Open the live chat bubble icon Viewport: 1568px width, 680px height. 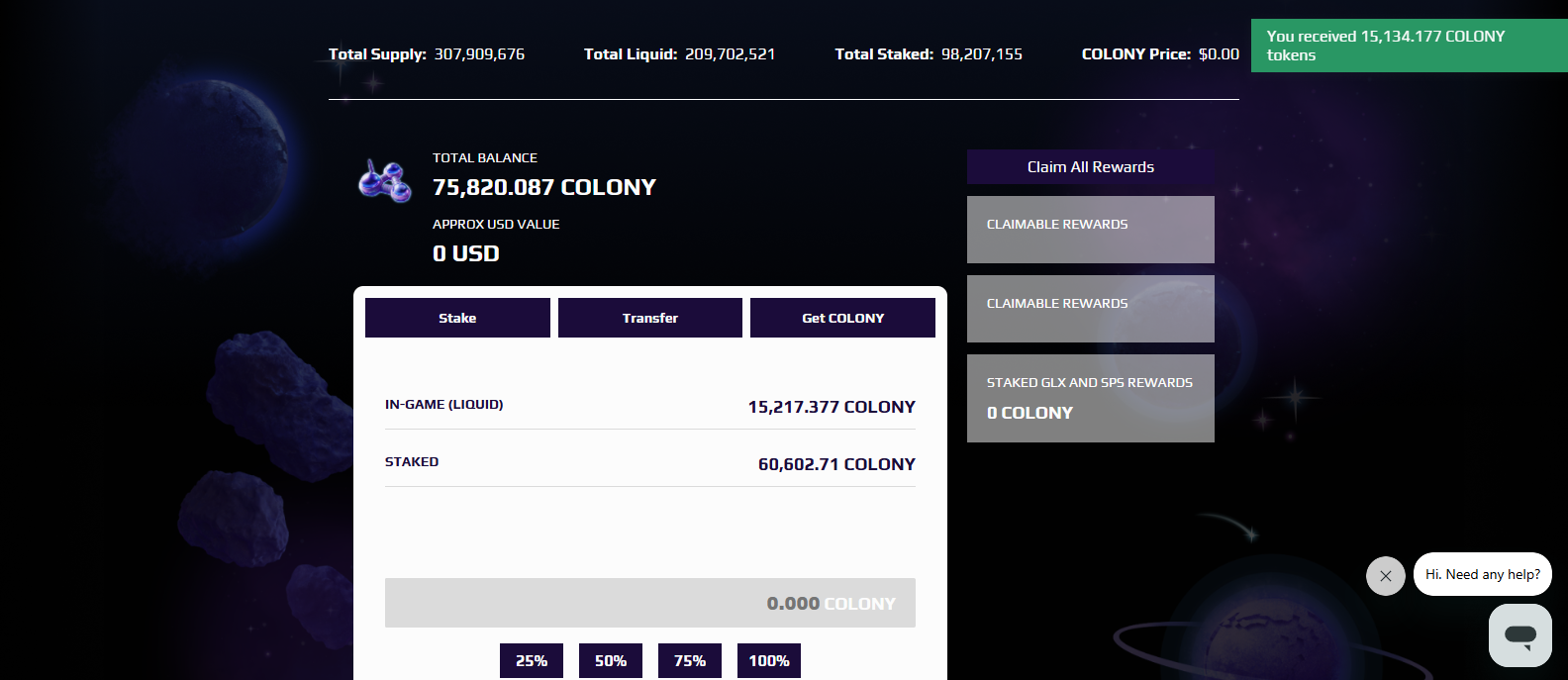coord(1520,635)
